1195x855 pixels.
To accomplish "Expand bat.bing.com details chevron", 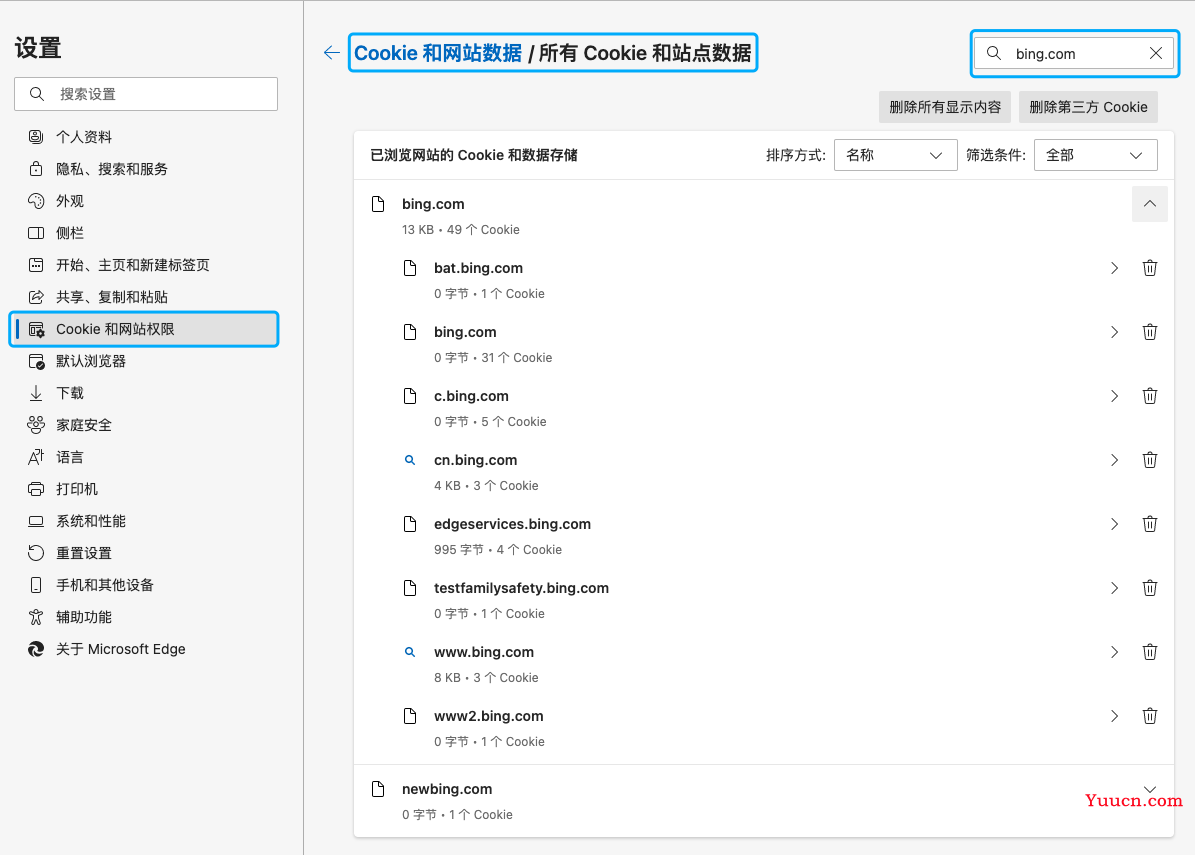I will click(x=1114, y=268).
